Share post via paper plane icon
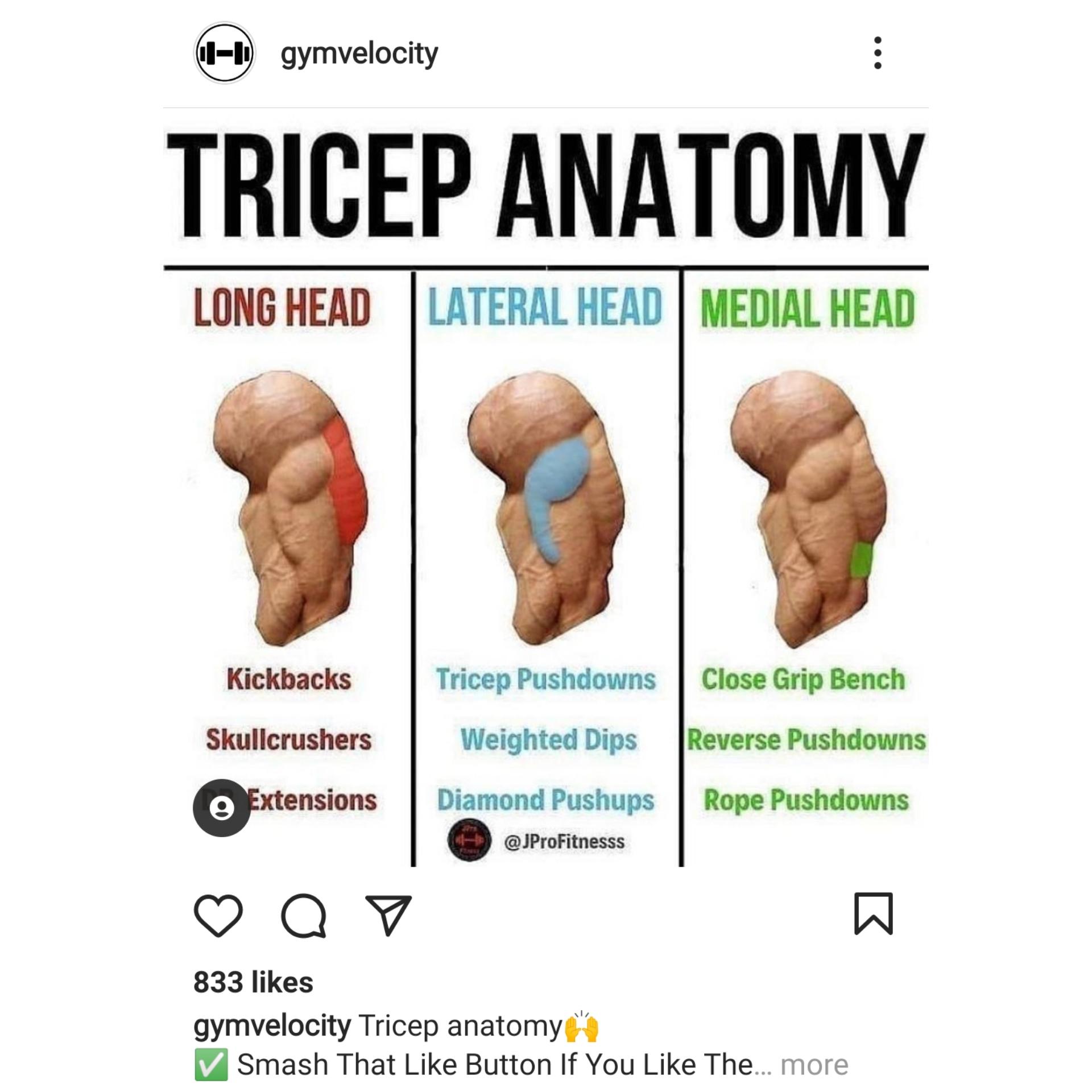The height and width of the screenshot is (1092, 1092). pos(388,915)
